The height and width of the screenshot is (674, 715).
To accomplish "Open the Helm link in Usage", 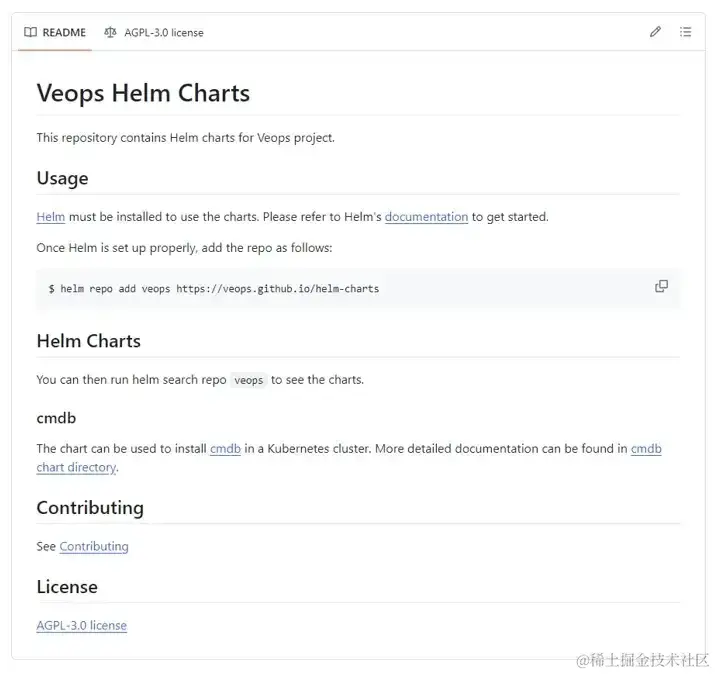I will [51, 217].
